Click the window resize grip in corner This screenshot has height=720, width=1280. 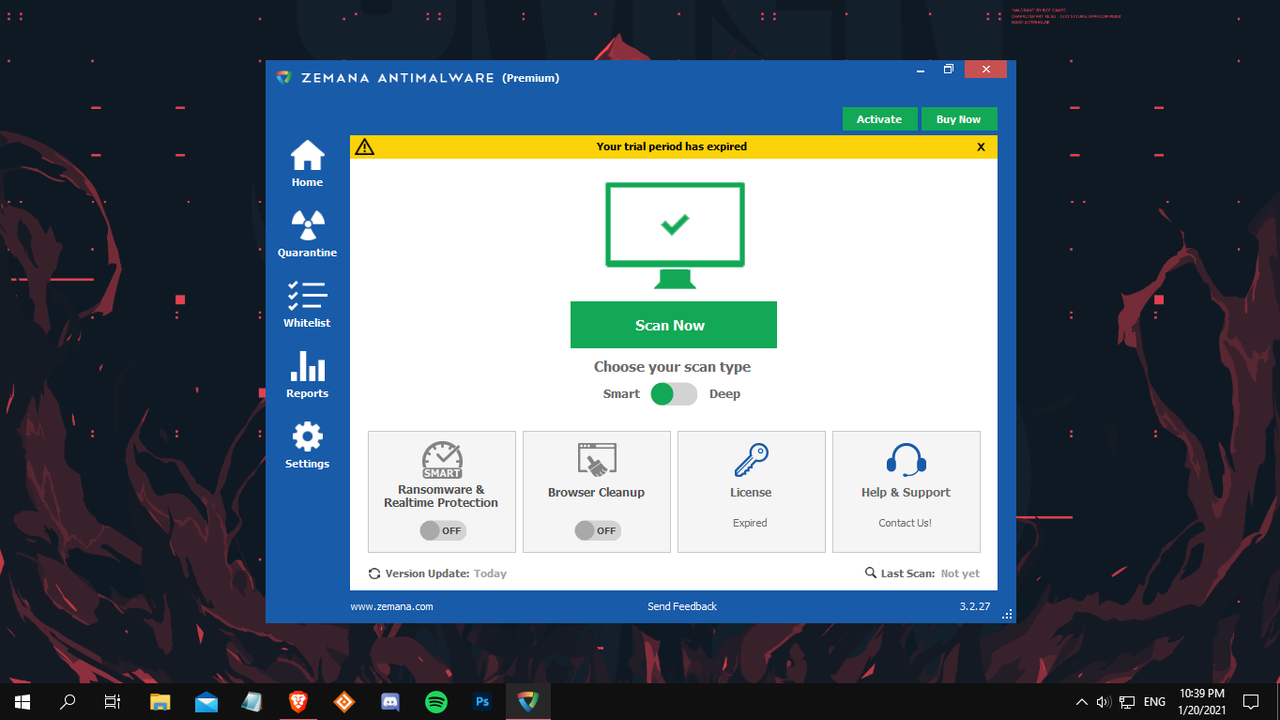[1008, 614]
